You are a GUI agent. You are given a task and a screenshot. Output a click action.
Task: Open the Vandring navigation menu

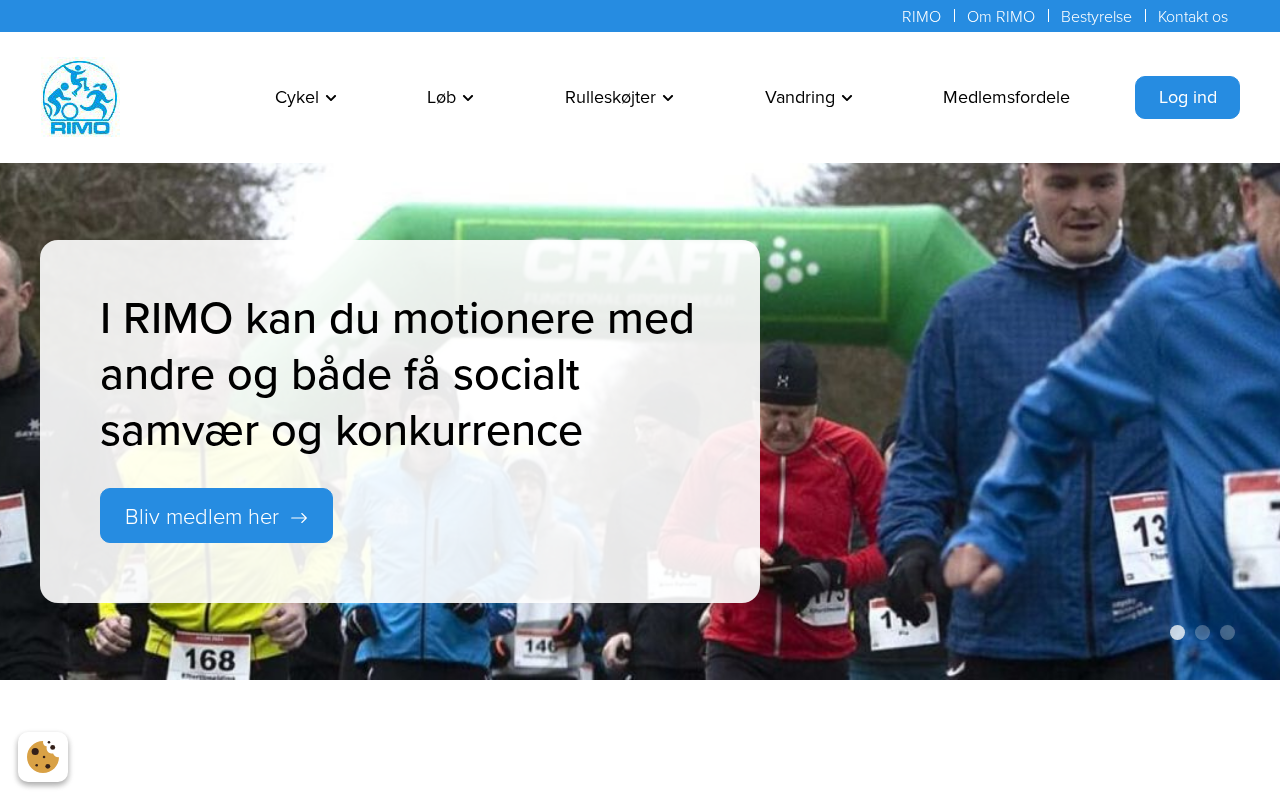[808, 97]
